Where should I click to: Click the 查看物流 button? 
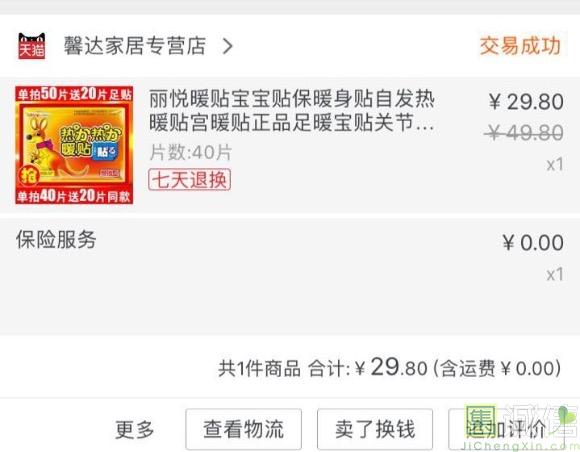[244, 429]
